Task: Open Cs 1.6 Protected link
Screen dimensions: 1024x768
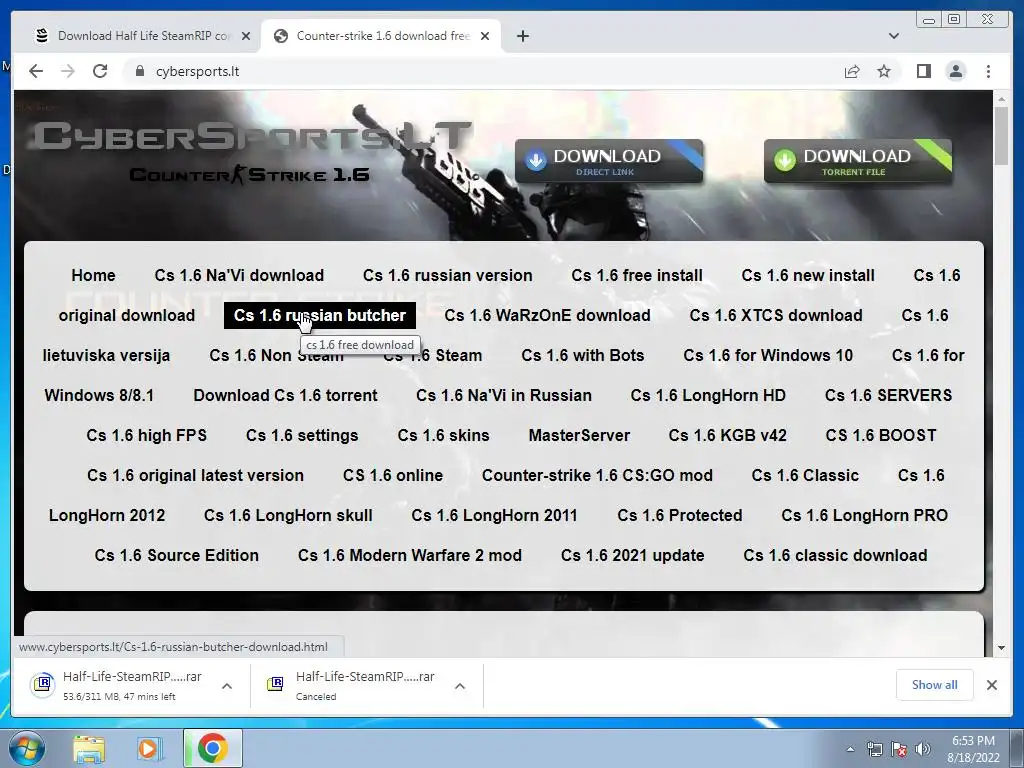Action: (680, 515)
